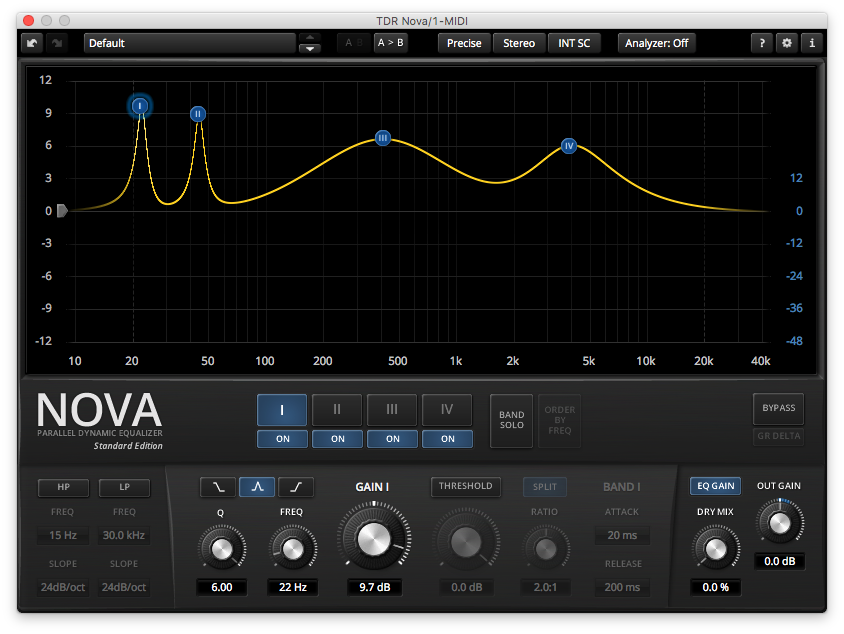Open the info 'i' icon
Viewport: 844px width, 634px height.
812,43
